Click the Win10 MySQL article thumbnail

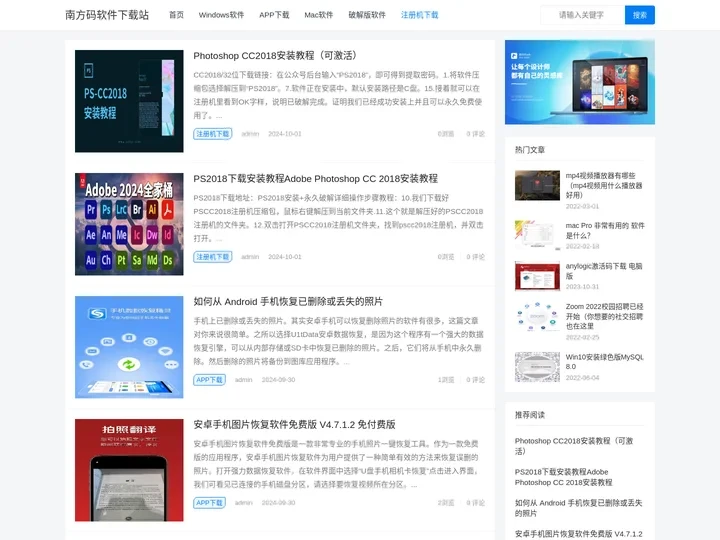[537, 367]
